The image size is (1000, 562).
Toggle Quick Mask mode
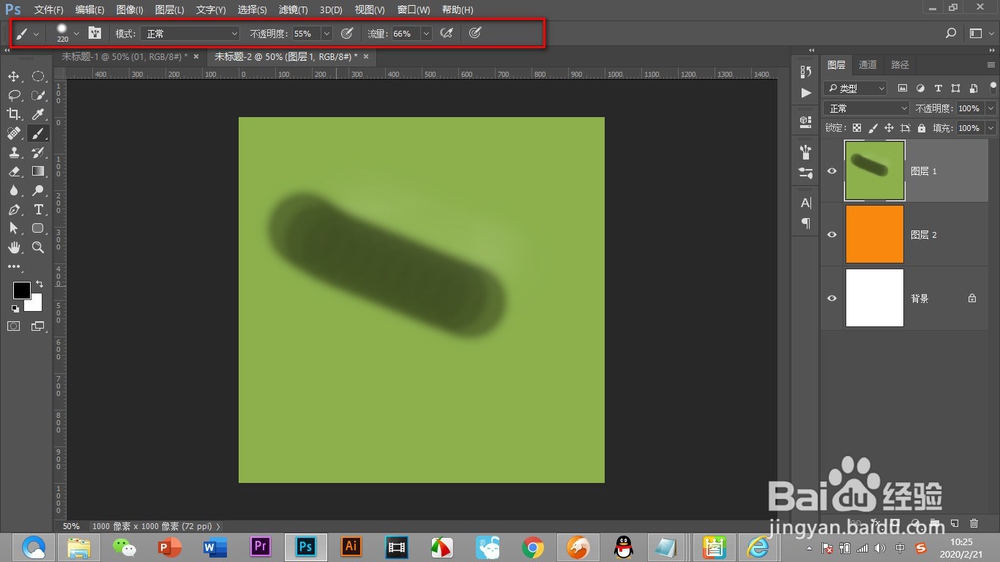coord(13,327)
